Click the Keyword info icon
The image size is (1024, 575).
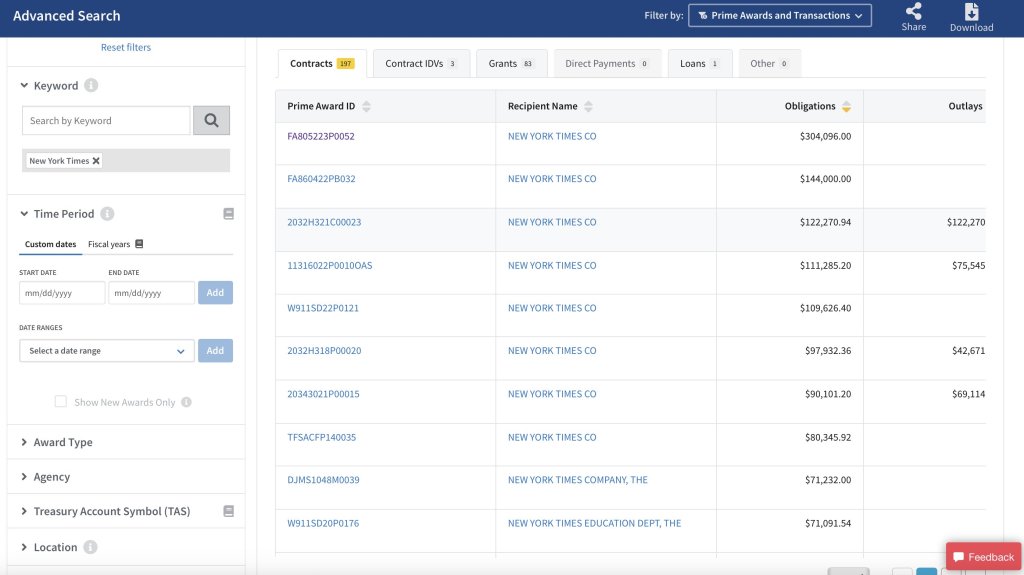click(91, 86)
